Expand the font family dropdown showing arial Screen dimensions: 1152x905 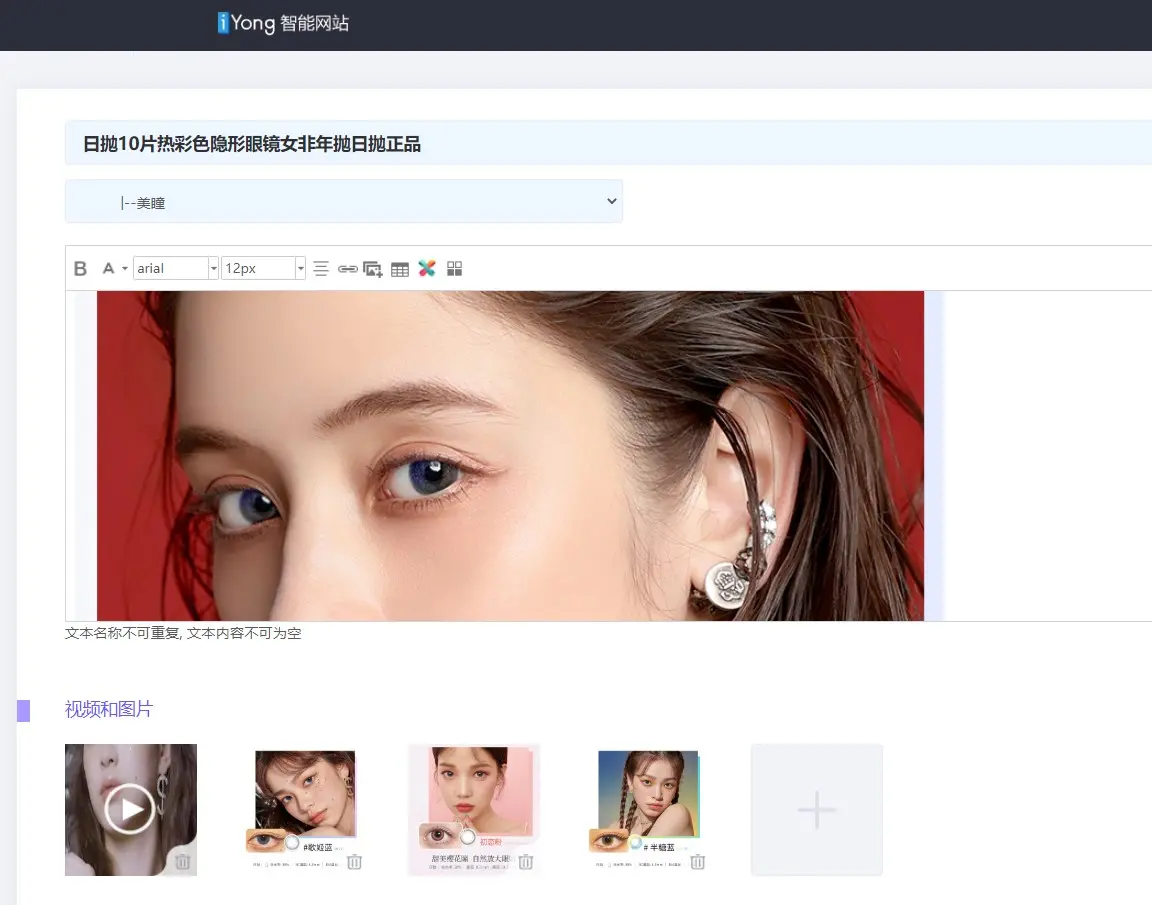coord(213,268)
